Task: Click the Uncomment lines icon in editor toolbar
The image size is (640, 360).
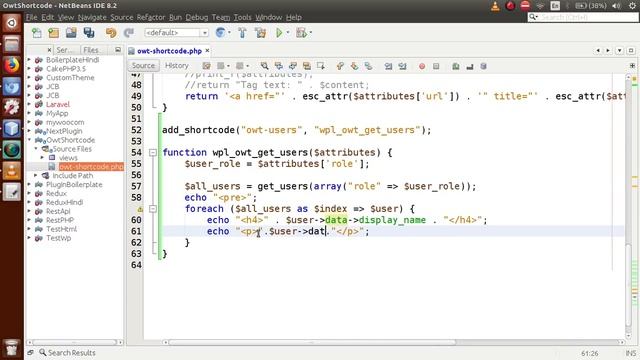Action: click(470, 66)
